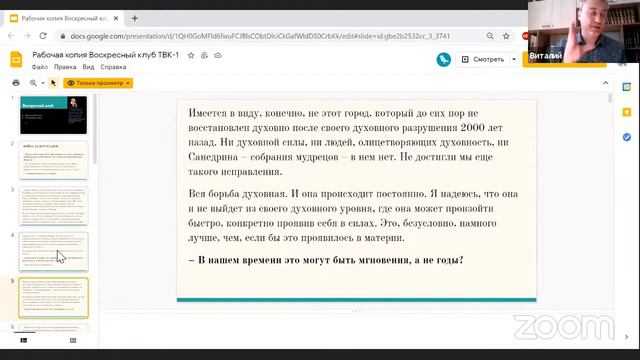Click the zoom magnifier tool
The height and width of the screenshot is (360, 640).
[33, 83]
